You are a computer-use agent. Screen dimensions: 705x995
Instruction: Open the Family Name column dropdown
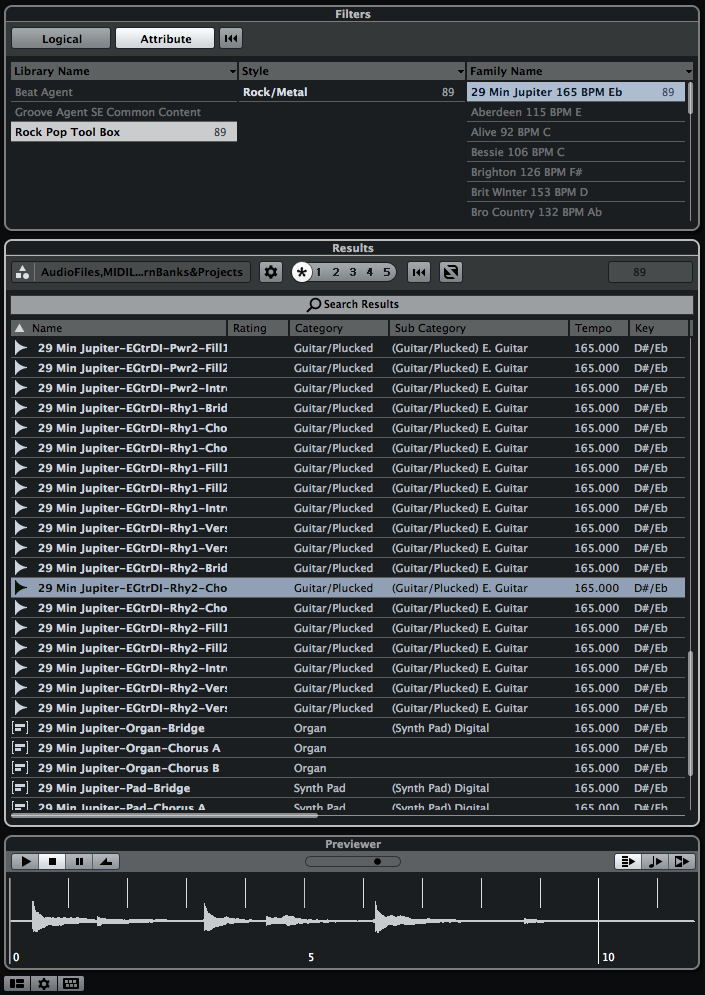689,71
